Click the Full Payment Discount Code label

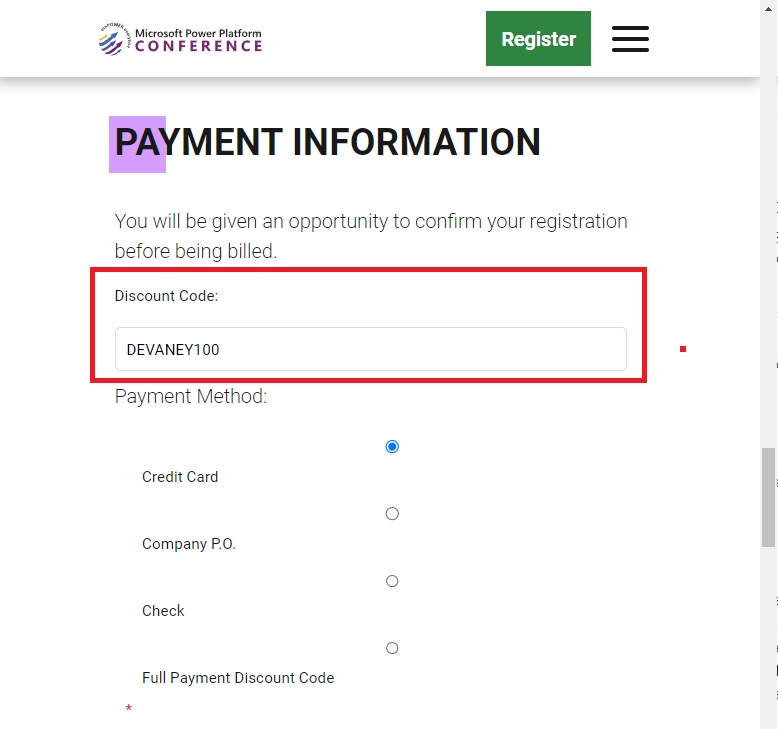(238, 678)
